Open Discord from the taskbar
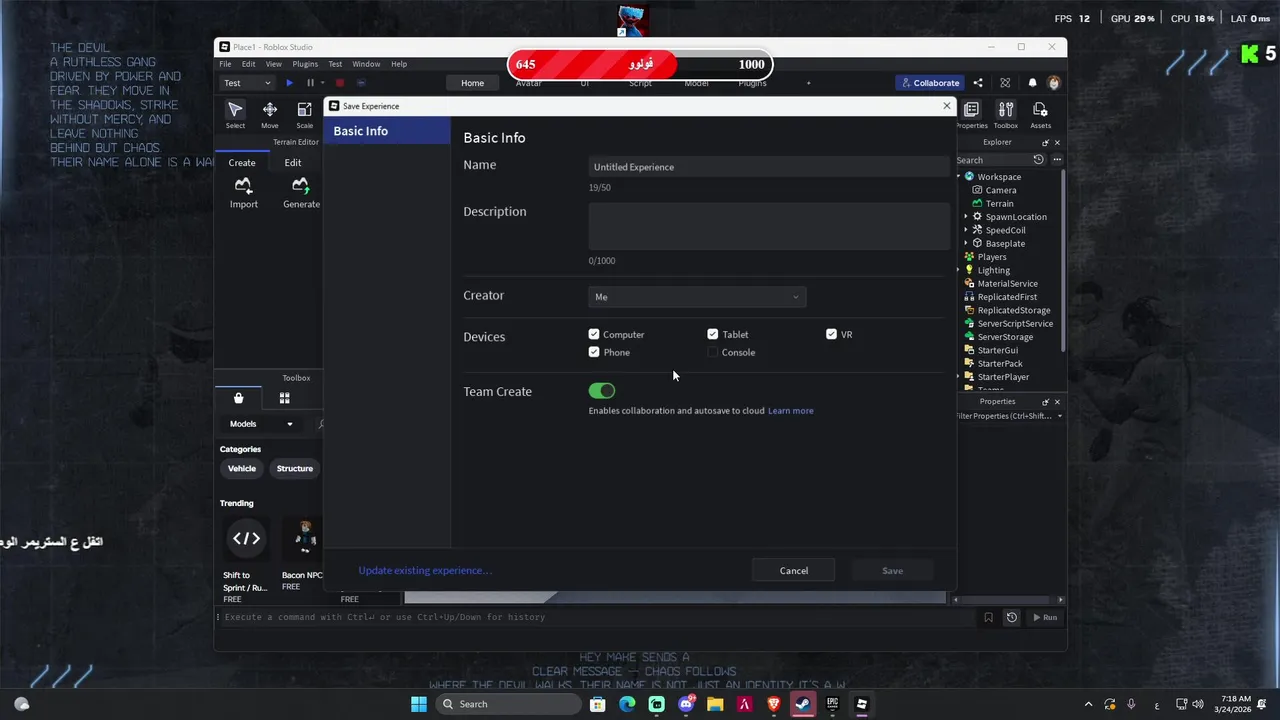 pyautogui.click(x=685, y=704)
